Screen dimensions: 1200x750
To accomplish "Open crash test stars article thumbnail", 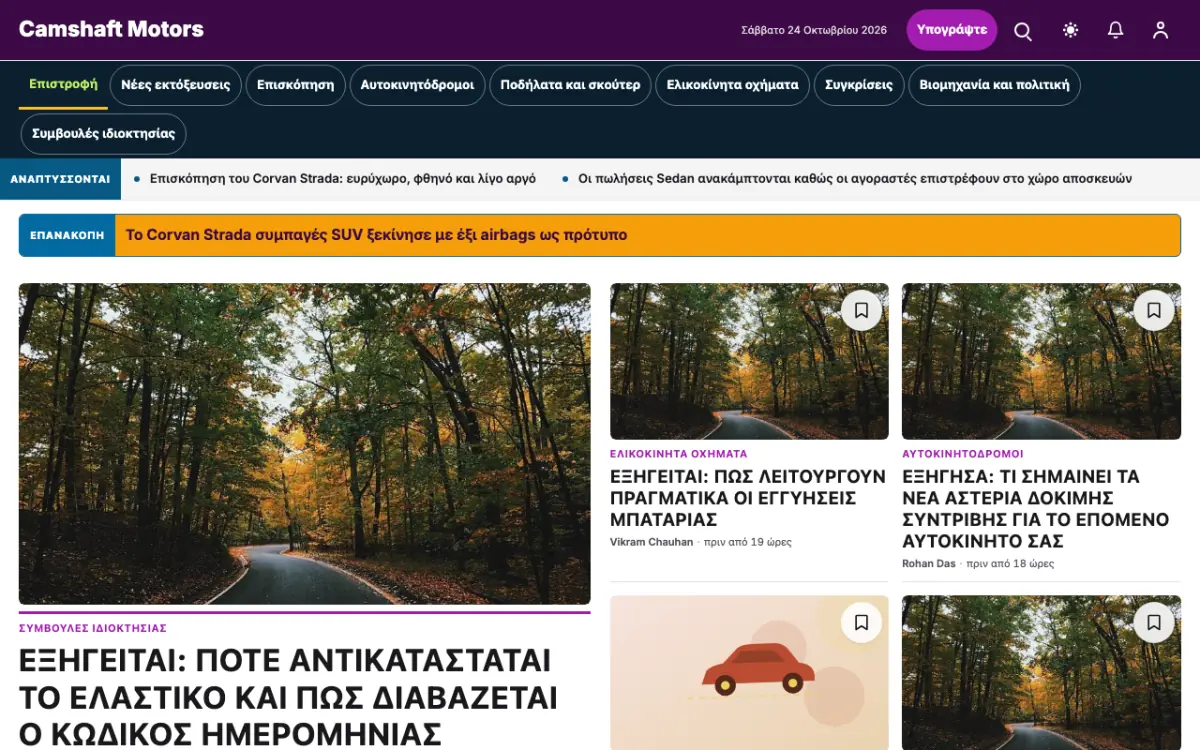I will pyautogui.click(x=1041, y=361).
